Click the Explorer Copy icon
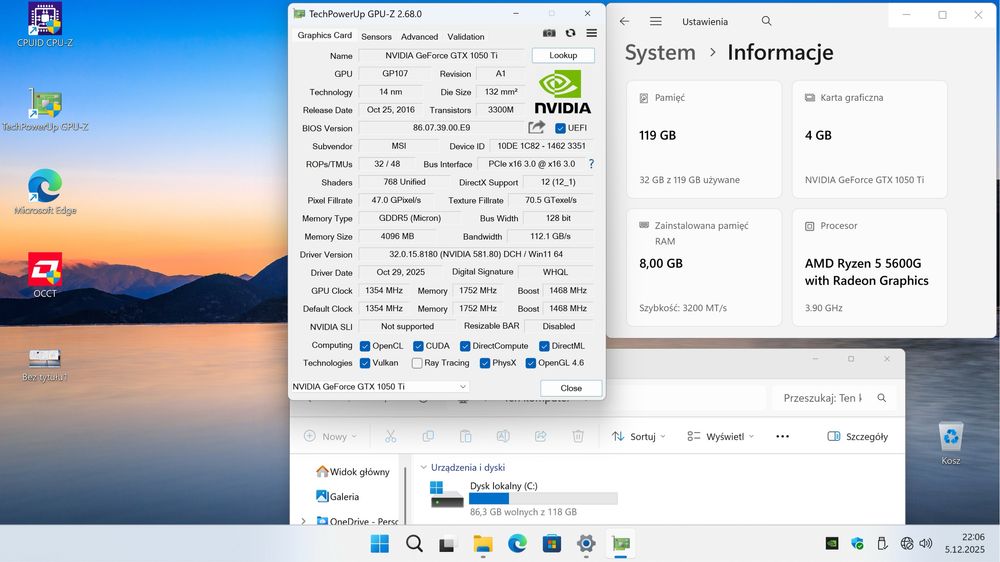Viewport: 1000px width, 562px height. (428, 436)
